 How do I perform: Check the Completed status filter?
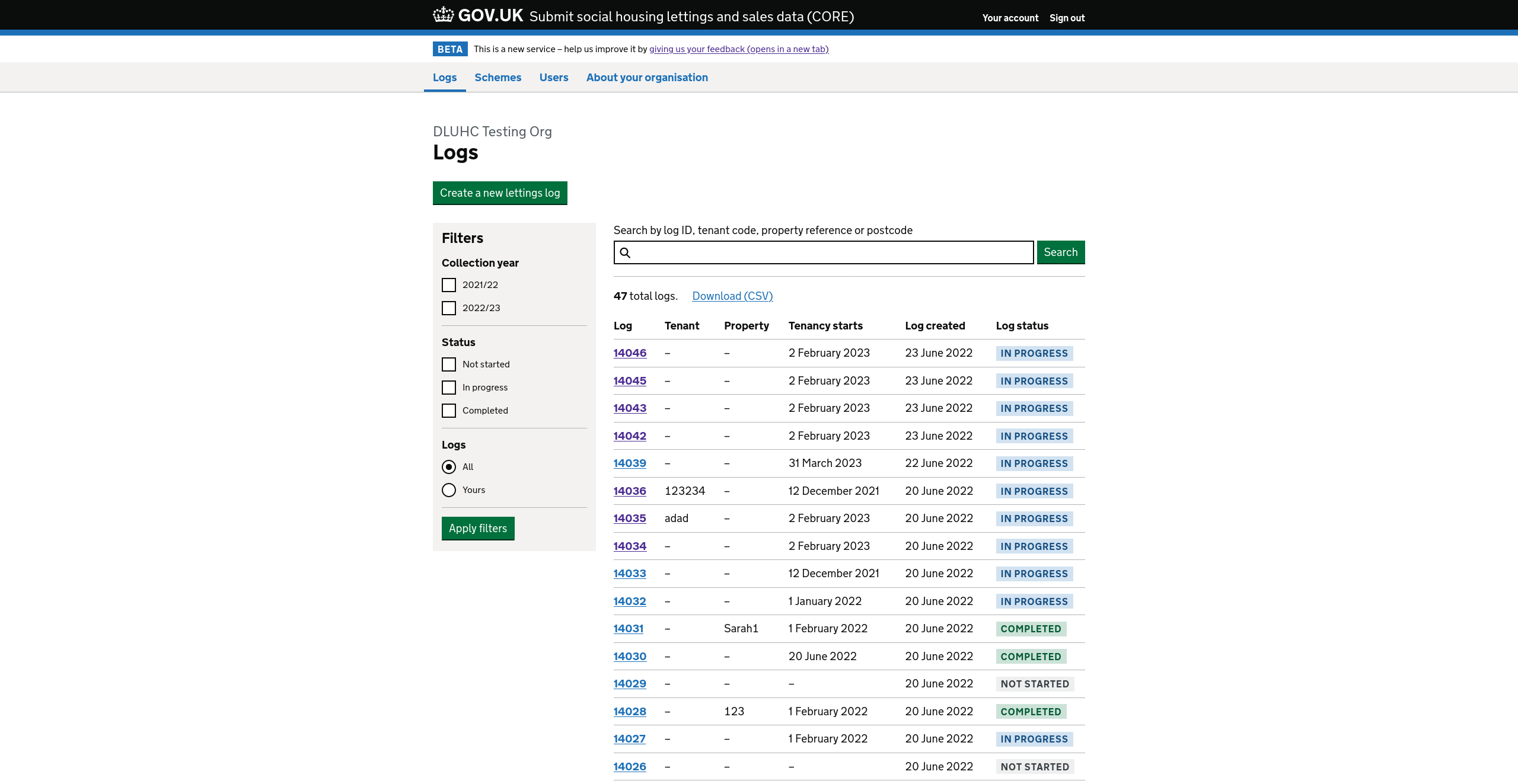coord(449,411)
